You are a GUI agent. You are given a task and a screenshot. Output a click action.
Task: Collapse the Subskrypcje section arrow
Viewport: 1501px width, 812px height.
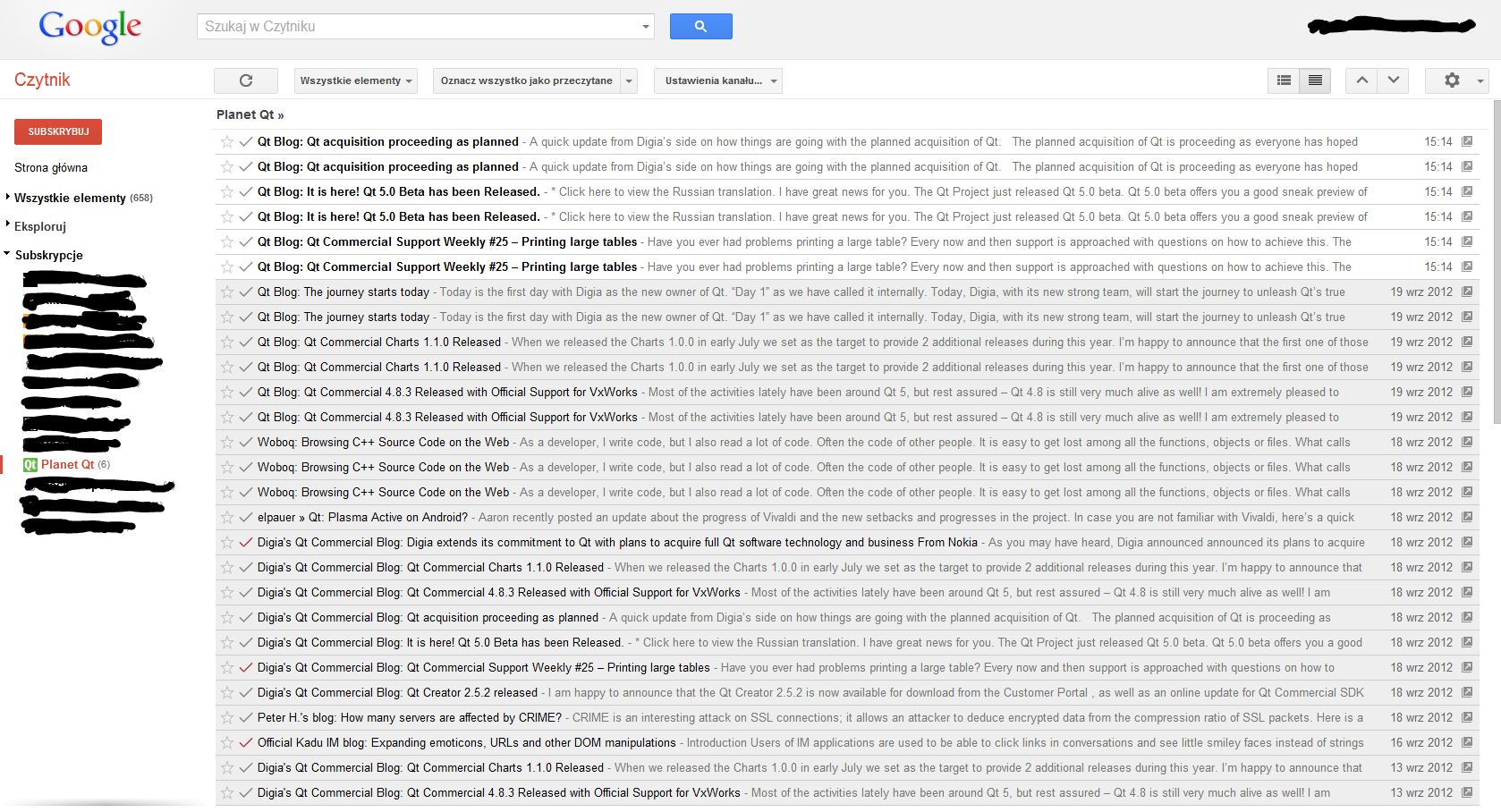point(8,254)
